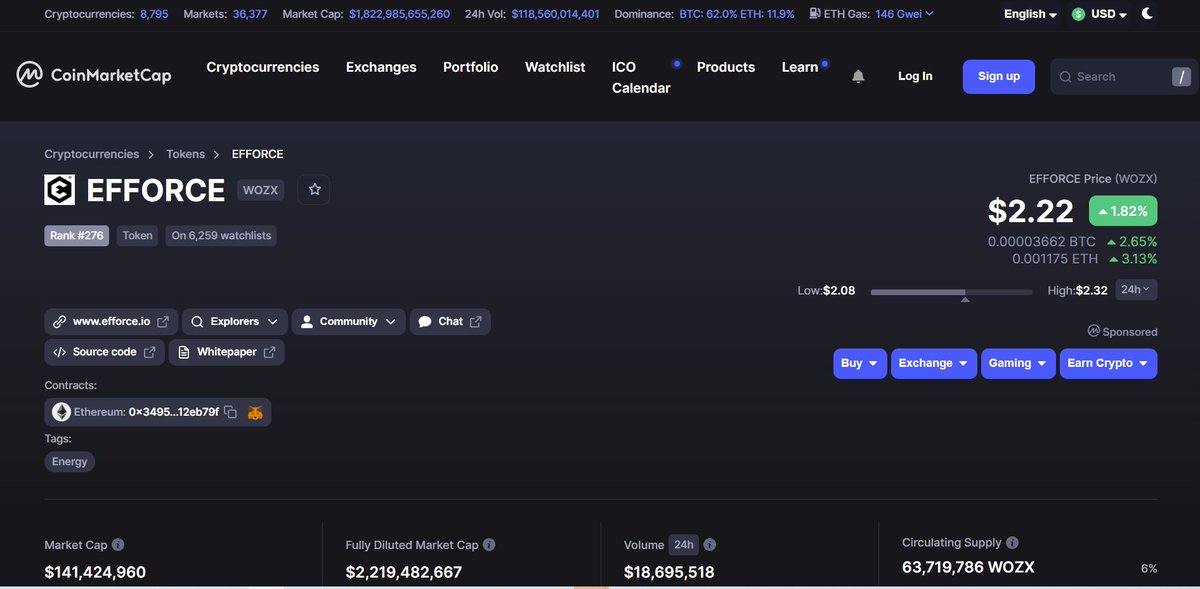Click the Ethereum logo in contracts
This screenshot has width=1200, height=589.
(61, 412)
